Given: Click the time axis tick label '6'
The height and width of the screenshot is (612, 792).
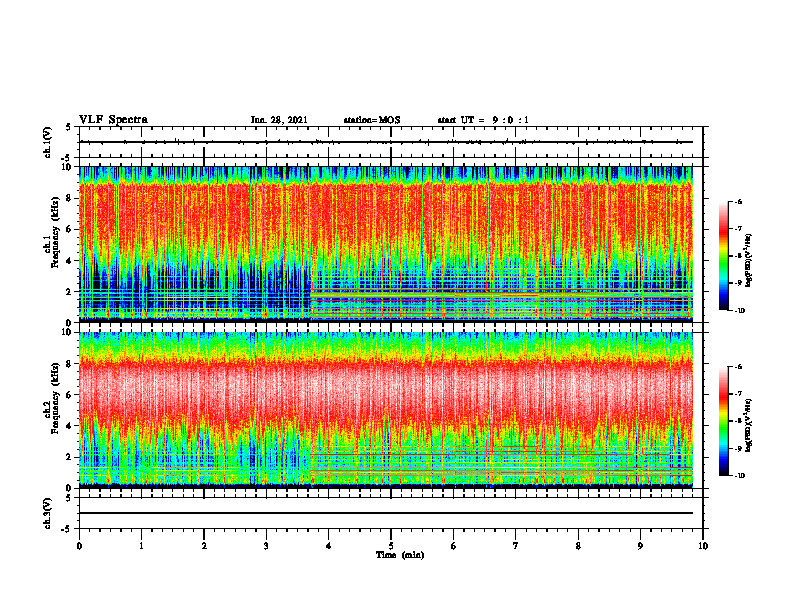Looking at the screenshot, I should pos(454,546).
